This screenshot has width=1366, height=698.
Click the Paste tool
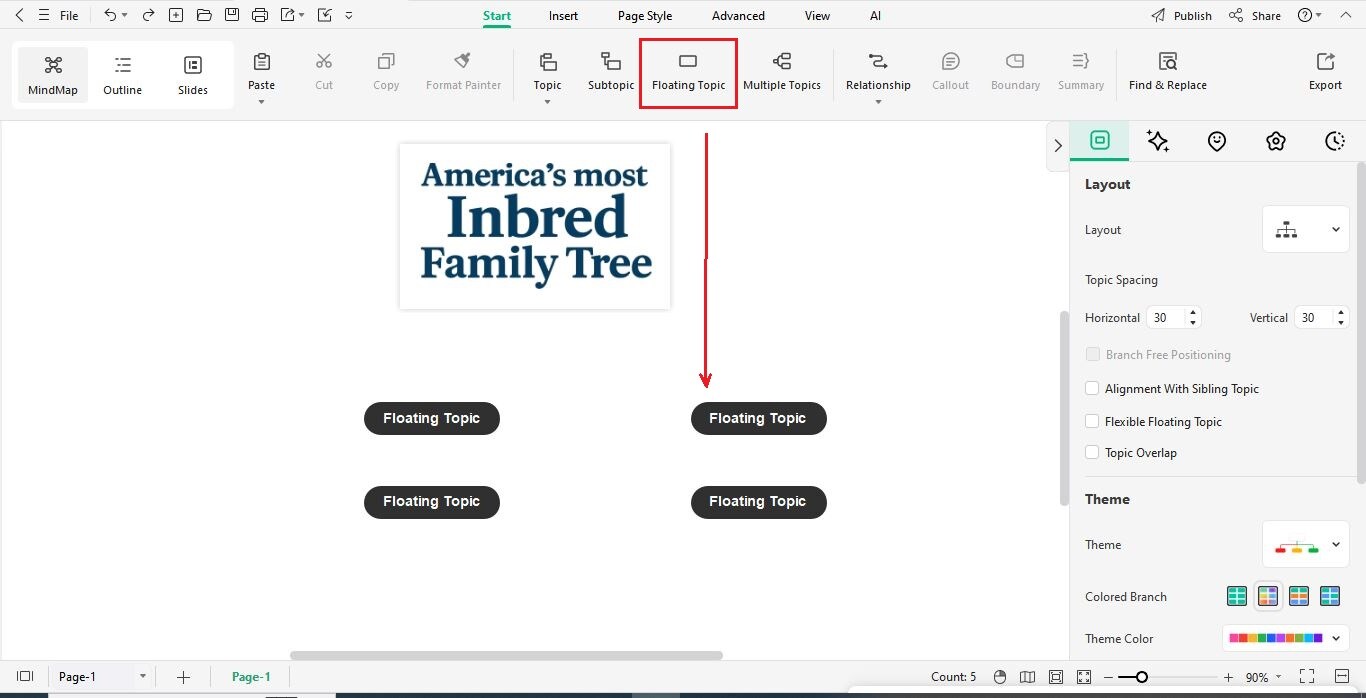pyautogui.click(x=262, y=72)
